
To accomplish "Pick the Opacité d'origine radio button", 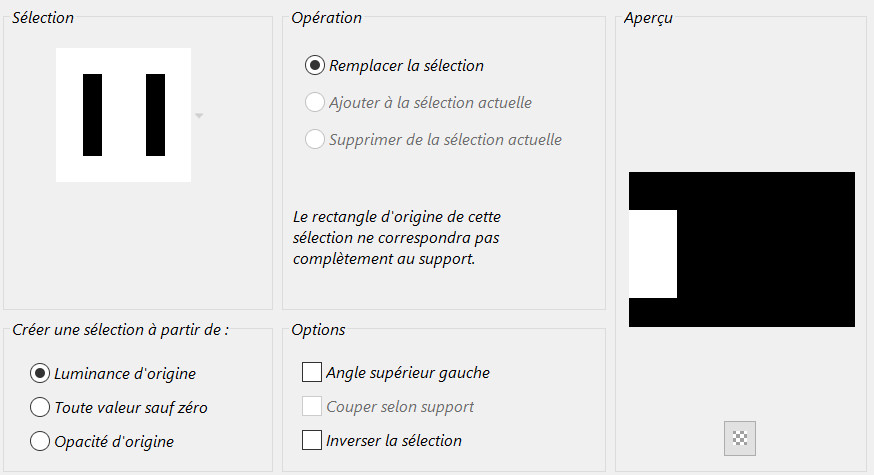I will [x=41, y=440].
